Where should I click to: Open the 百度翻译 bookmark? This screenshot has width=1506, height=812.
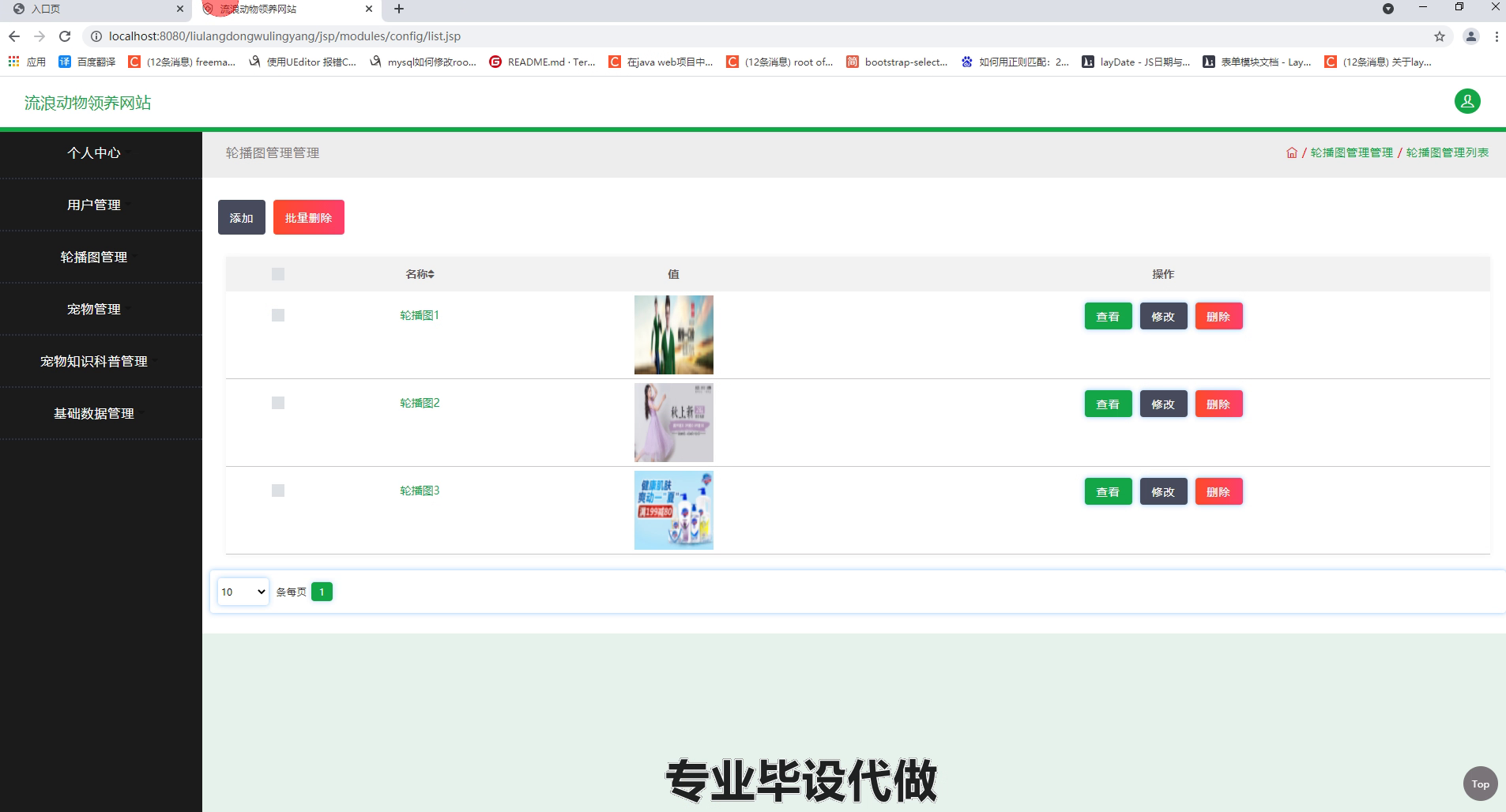tap(87, 62)
